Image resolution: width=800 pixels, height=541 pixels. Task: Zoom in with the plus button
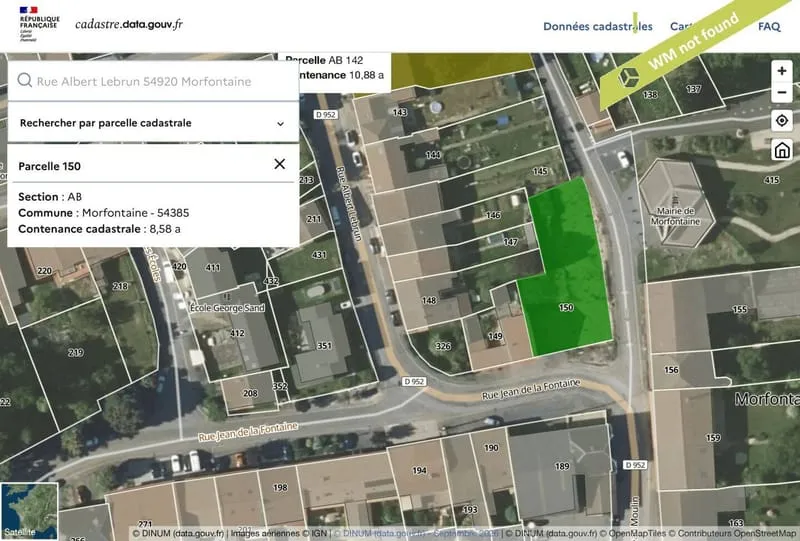pos(782,71)
